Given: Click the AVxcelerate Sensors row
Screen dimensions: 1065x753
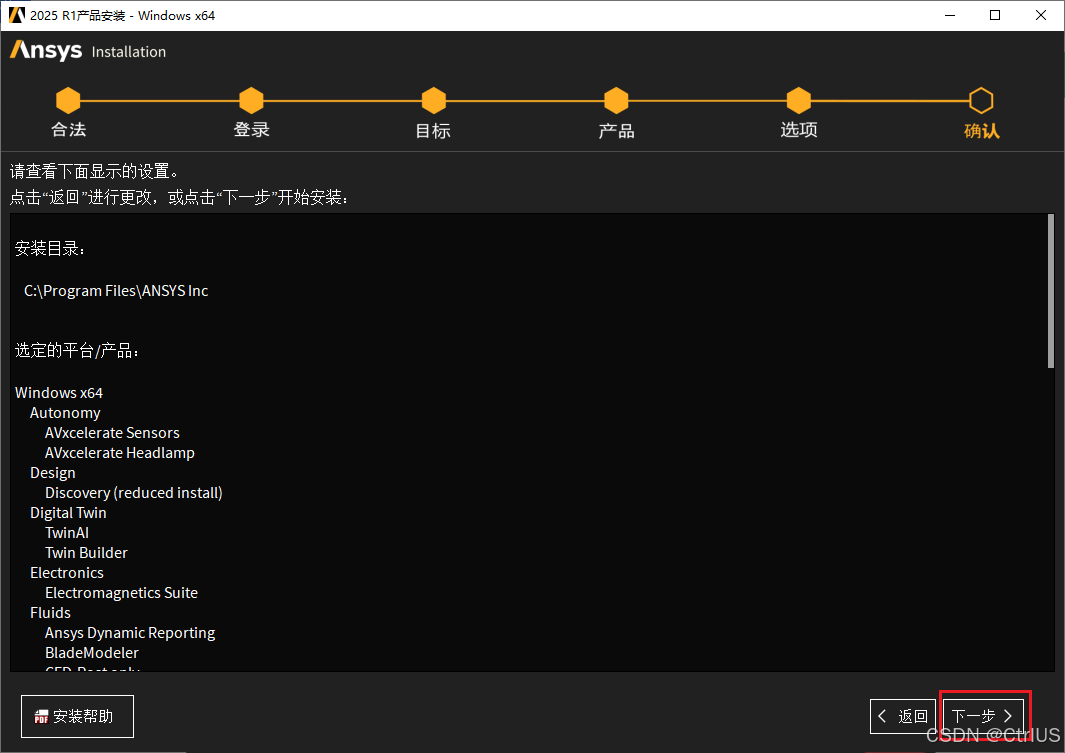Looking at the screenshot, I should (112, 433).
